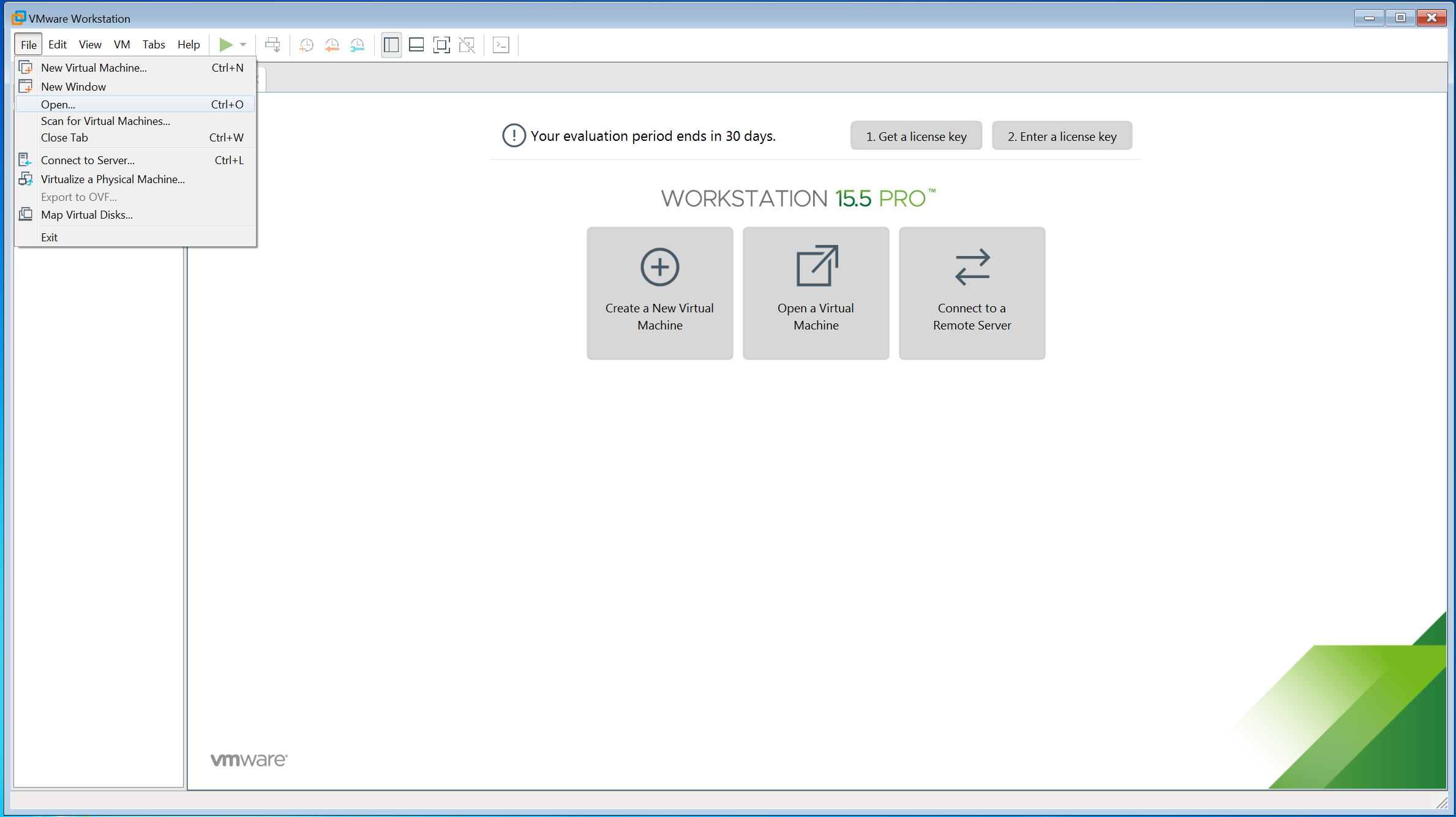Viewport: 1456px width, 817px height.
Task: Click the New Window menu icon
Action: pos(26,86)
